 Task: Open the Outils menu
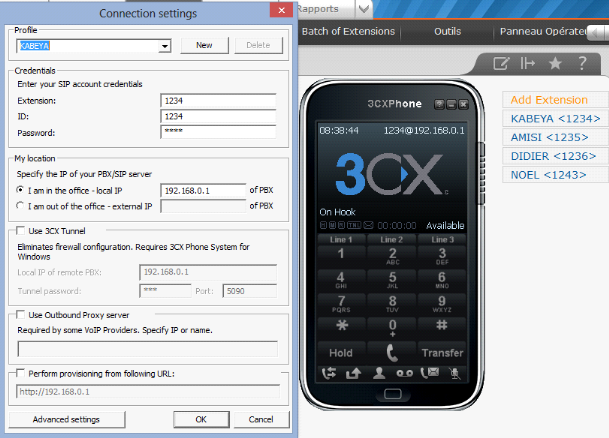point(447,31)
